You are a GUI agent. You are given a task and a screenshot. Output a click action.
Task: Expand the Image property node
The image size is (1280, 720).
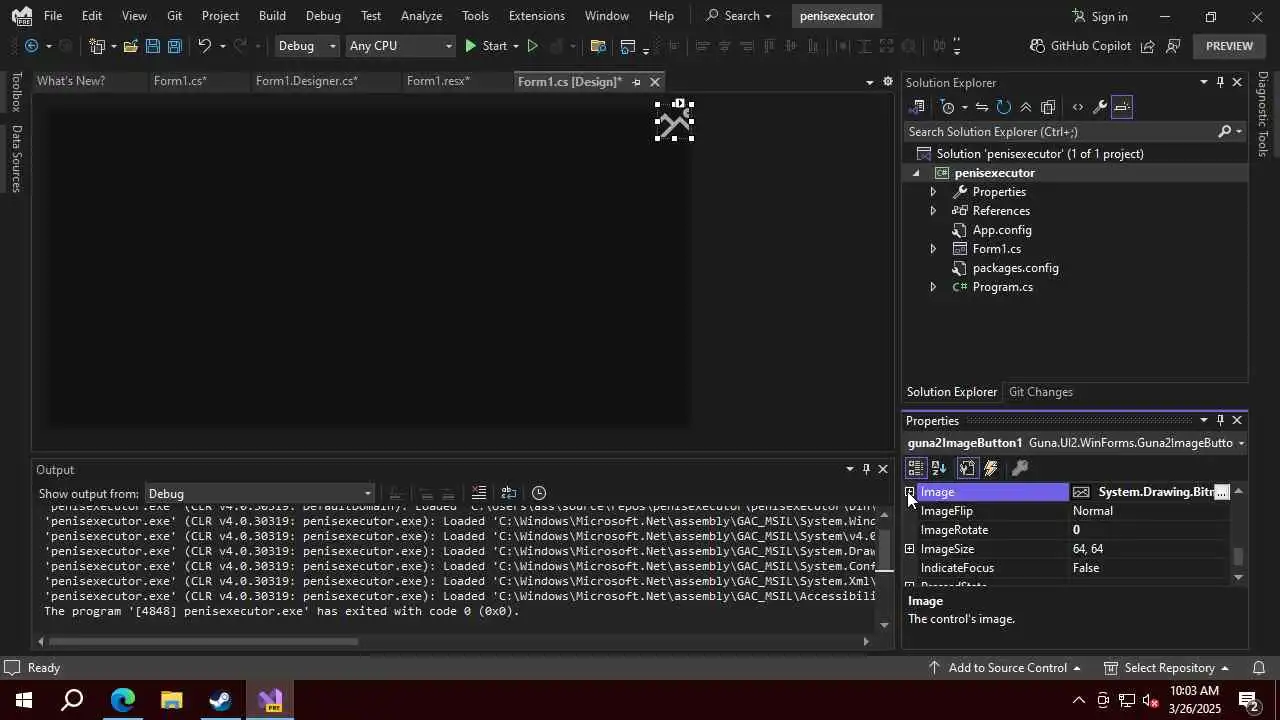click(x=910, y=492)
